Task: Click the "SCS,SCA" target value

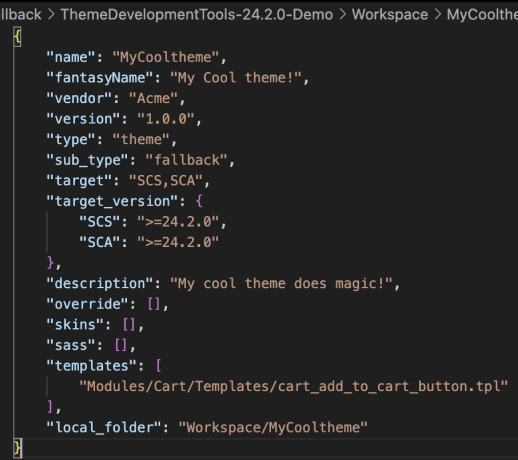Action: [166, 181]
